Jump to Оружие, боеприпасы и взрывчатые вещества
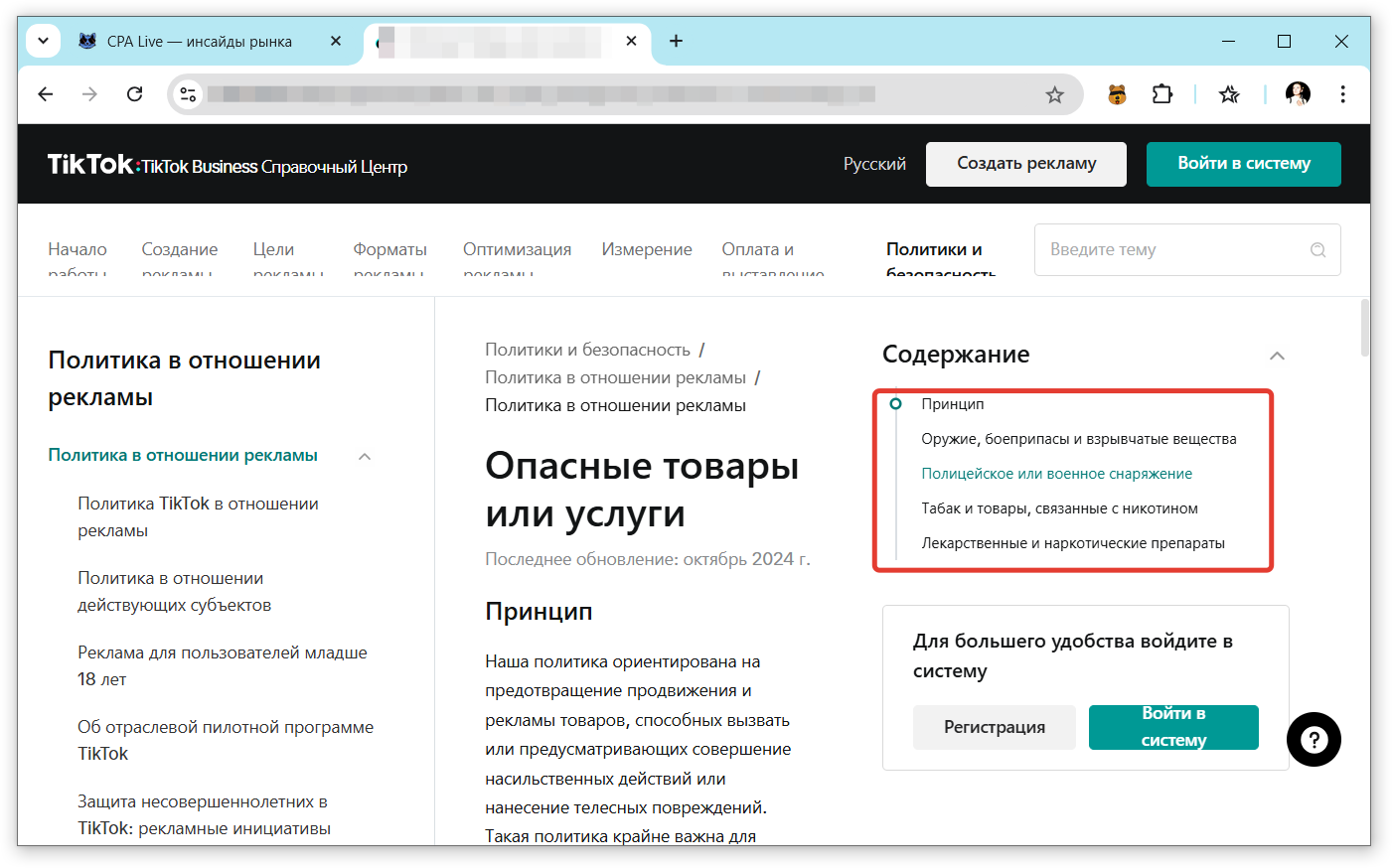Image resolution: width=1392 pixels, height=868 pixels. tap(1078, 438)
